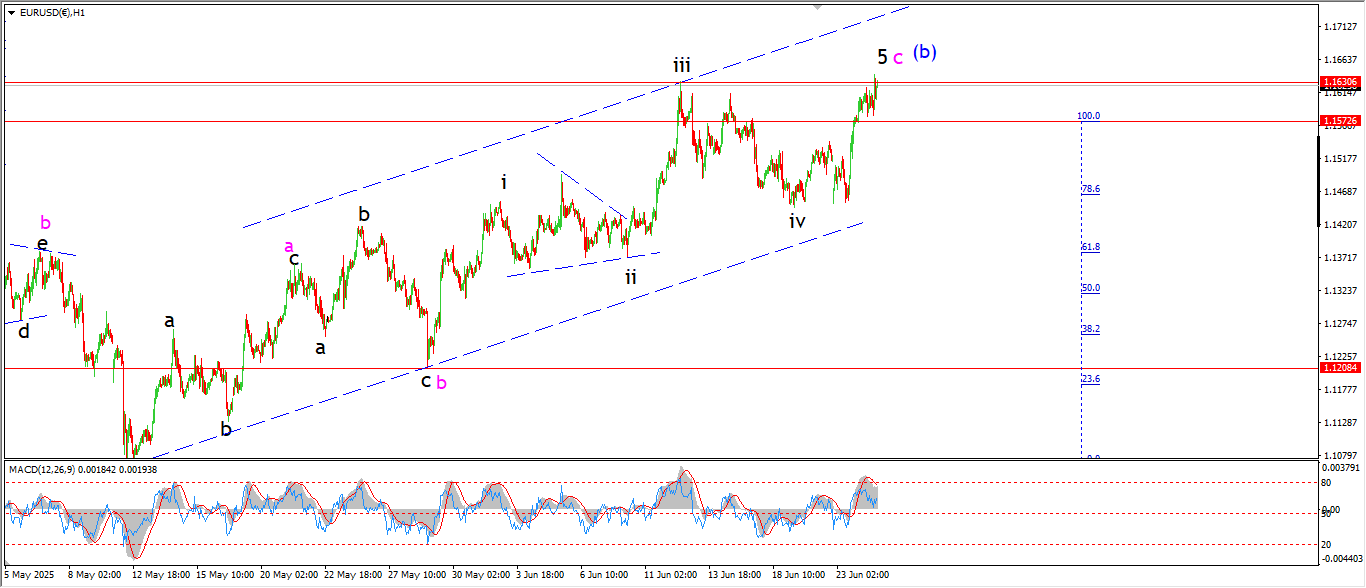Click the 27 May 10:00 time label
This screenshot has width=1366, height=588.
point(417,575)
